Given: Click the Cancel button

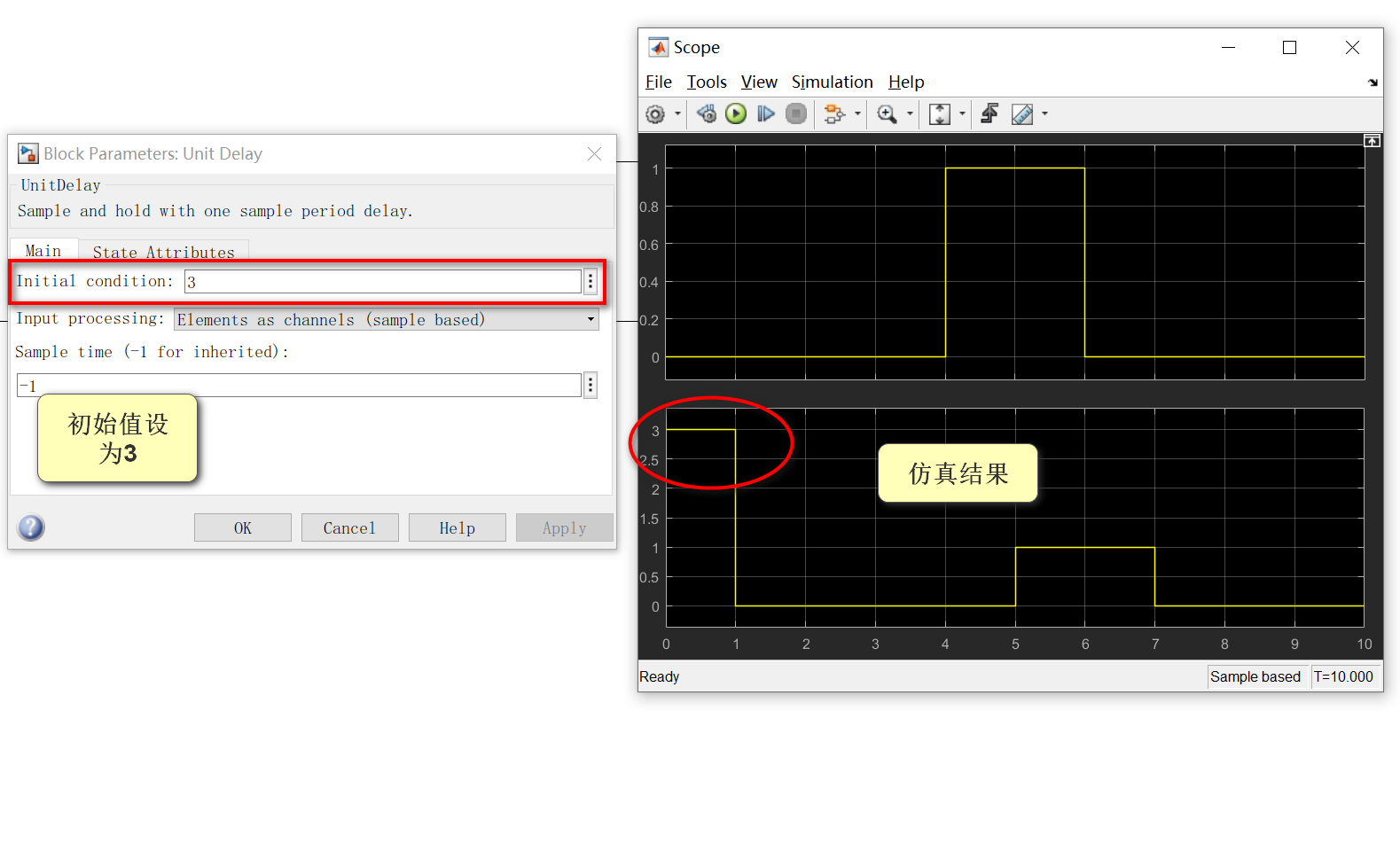Looking at the screenshot, I should [350, 527].
